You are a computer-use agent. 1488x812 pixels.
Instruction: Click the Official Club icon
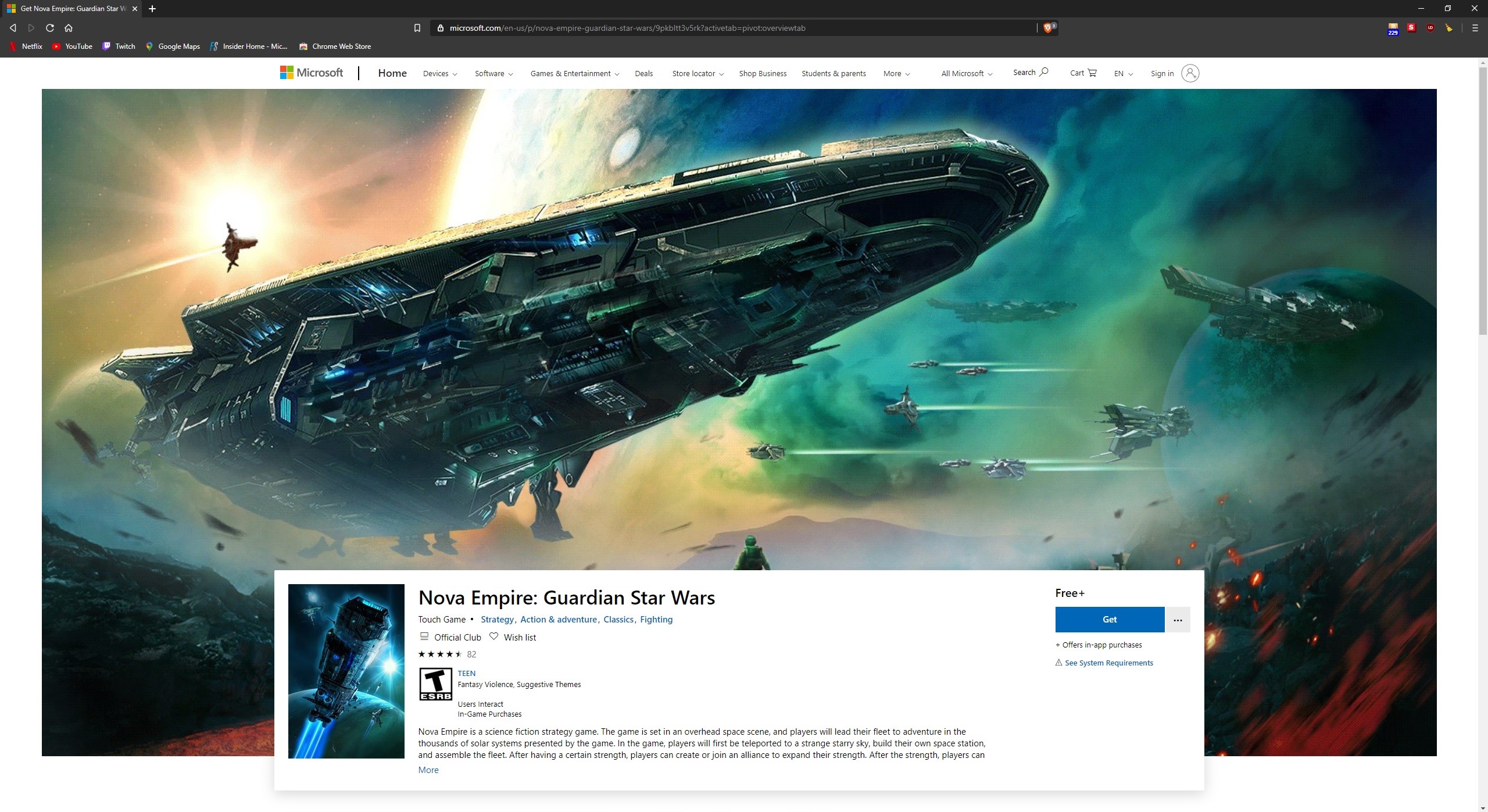(424, 637)
